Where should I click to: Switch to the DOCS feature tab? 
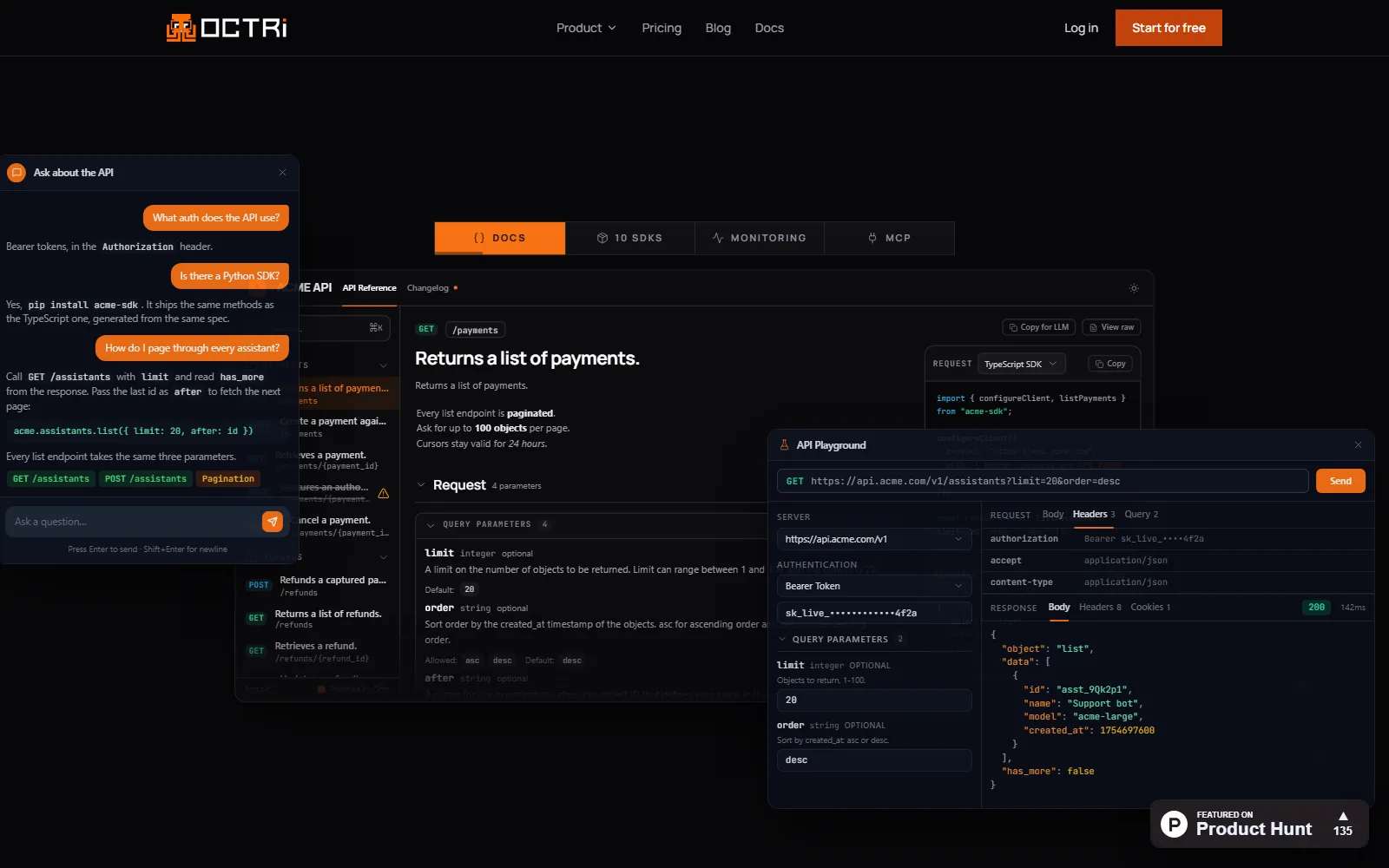[500, 238]
